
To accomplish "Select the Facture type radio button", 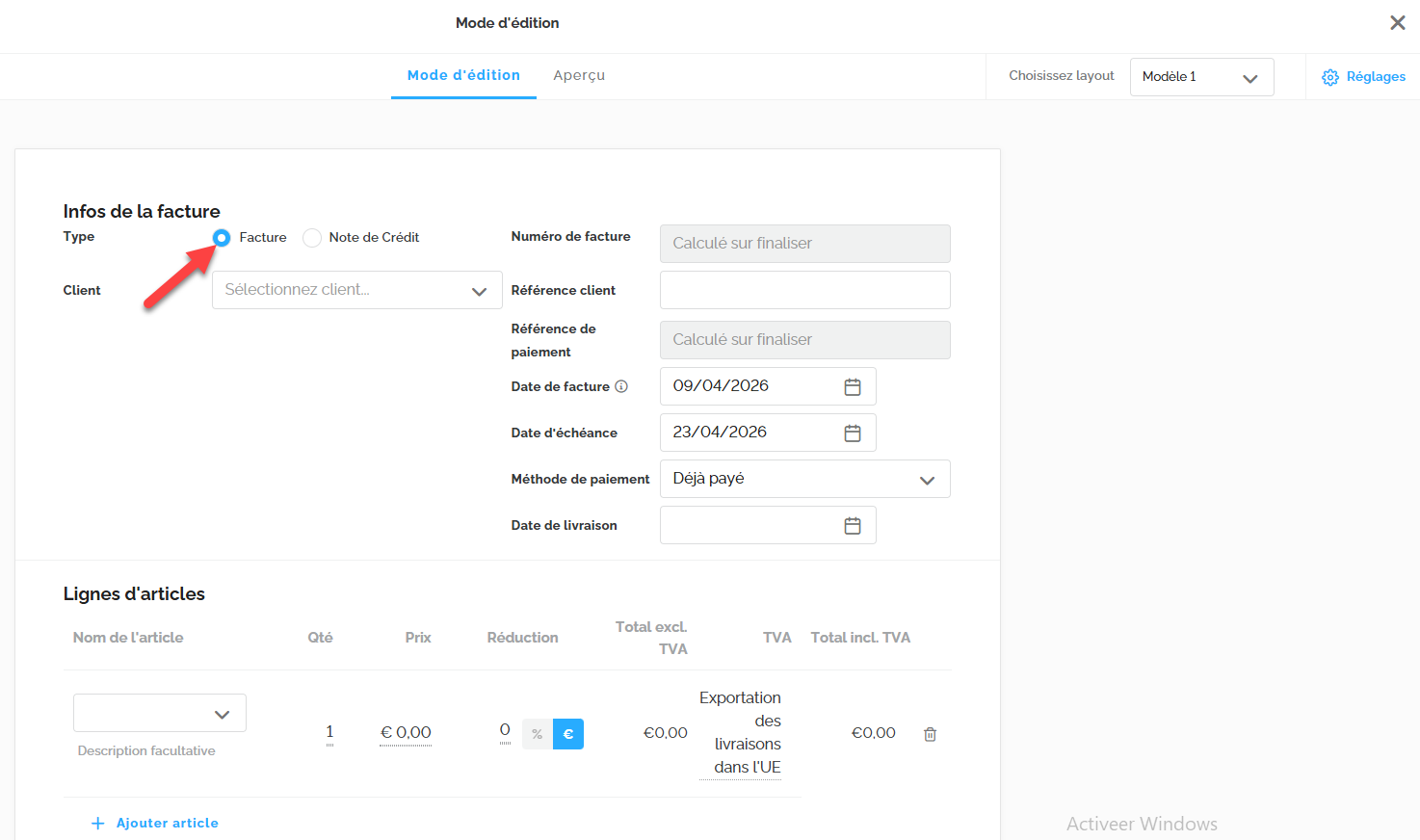I will click(222, 237).
